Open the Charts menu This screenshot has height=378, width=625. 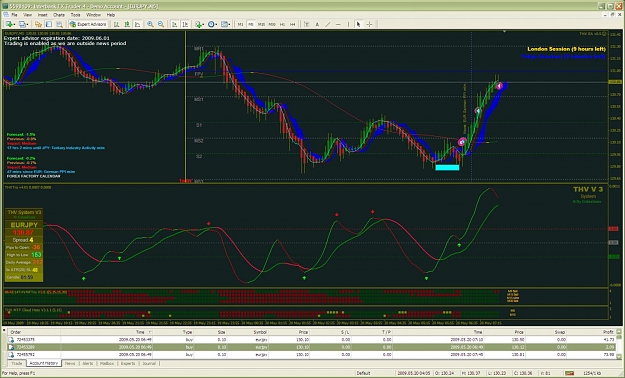click(59, 15)
